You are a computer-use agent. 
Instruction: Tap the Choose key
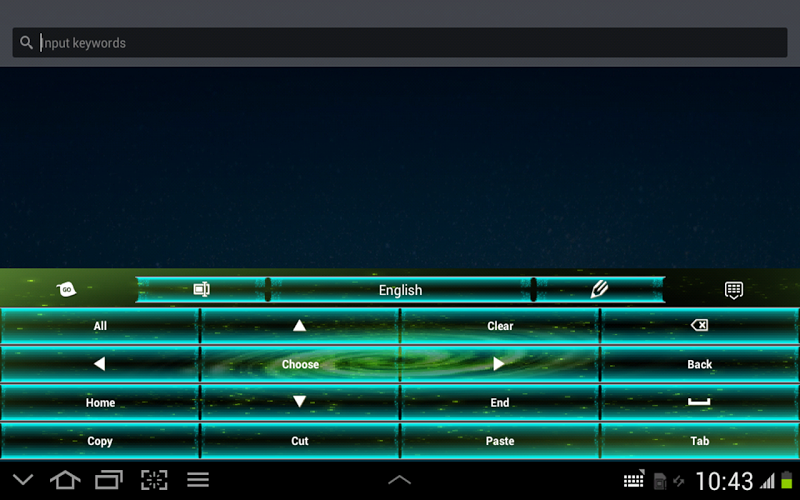pos(299,364)
